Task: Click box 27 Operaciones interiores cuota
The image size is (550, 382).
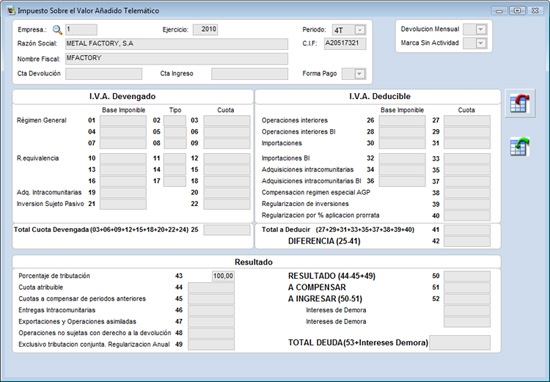Action: [x=467, y=121]
